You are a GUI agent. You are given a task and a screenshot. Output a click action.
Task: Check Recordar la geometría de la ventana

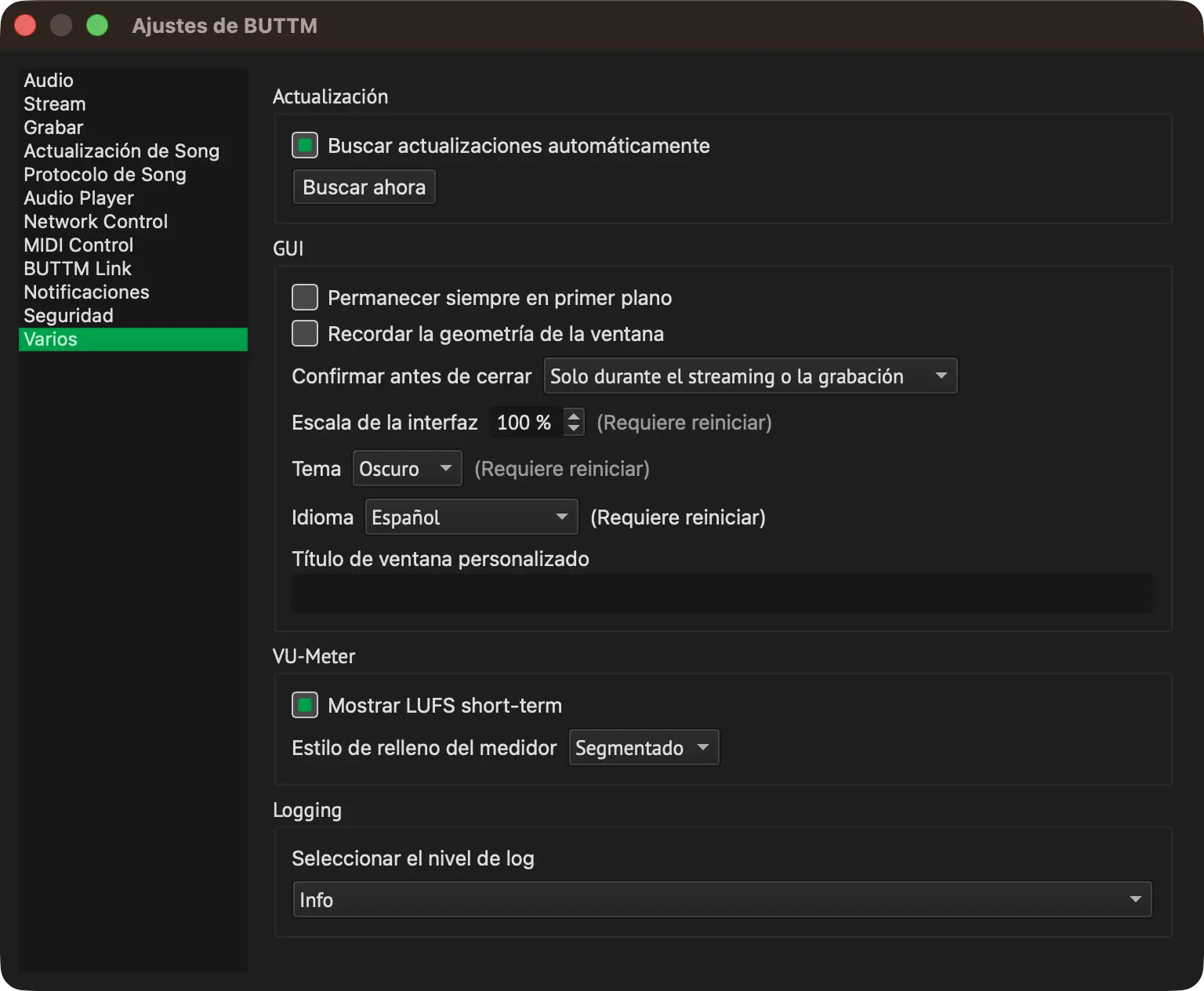click(305, 333)
